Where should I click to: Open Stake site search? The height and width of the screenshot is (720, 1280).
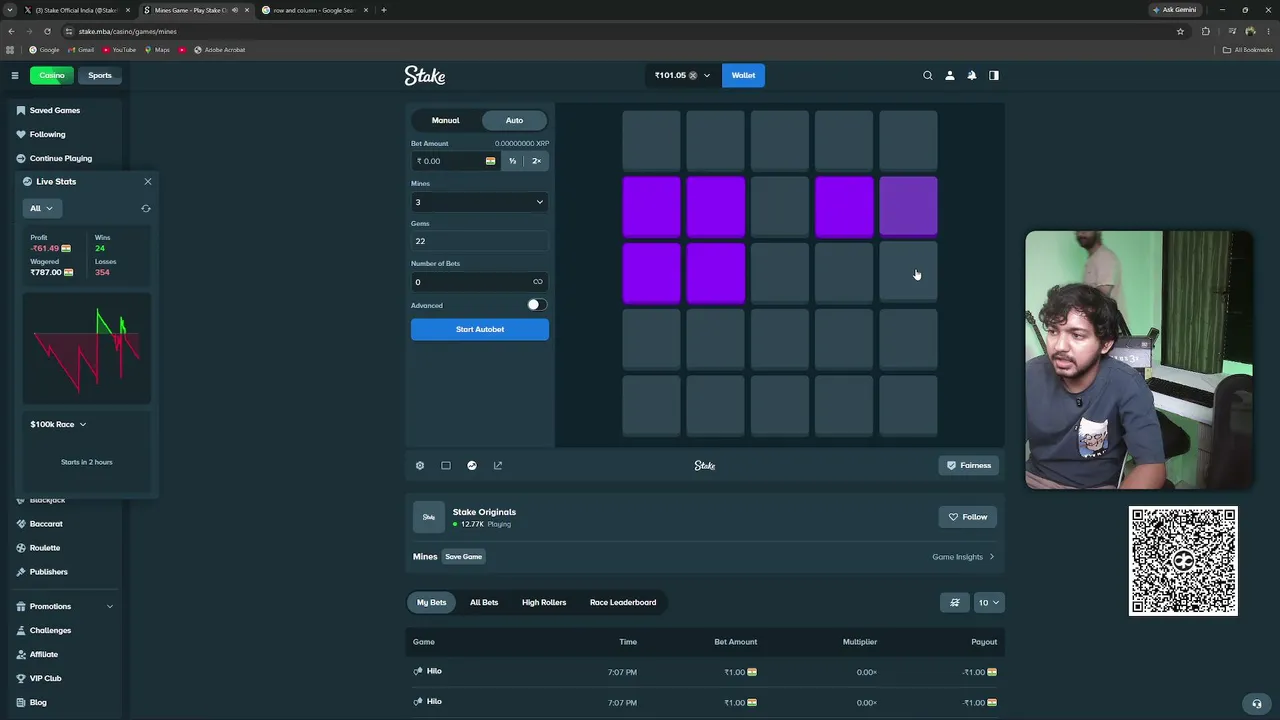click(928, 75)
